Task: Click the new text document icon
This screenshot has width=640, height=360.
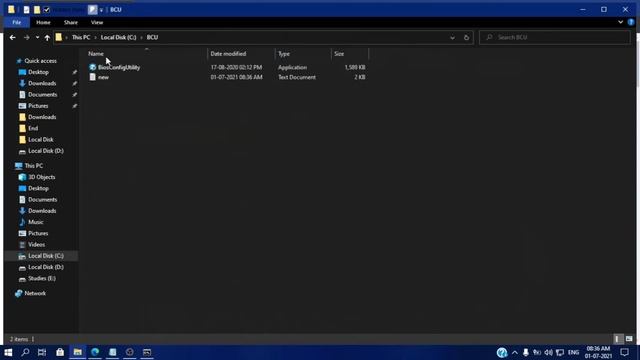Action: point(93,77)
